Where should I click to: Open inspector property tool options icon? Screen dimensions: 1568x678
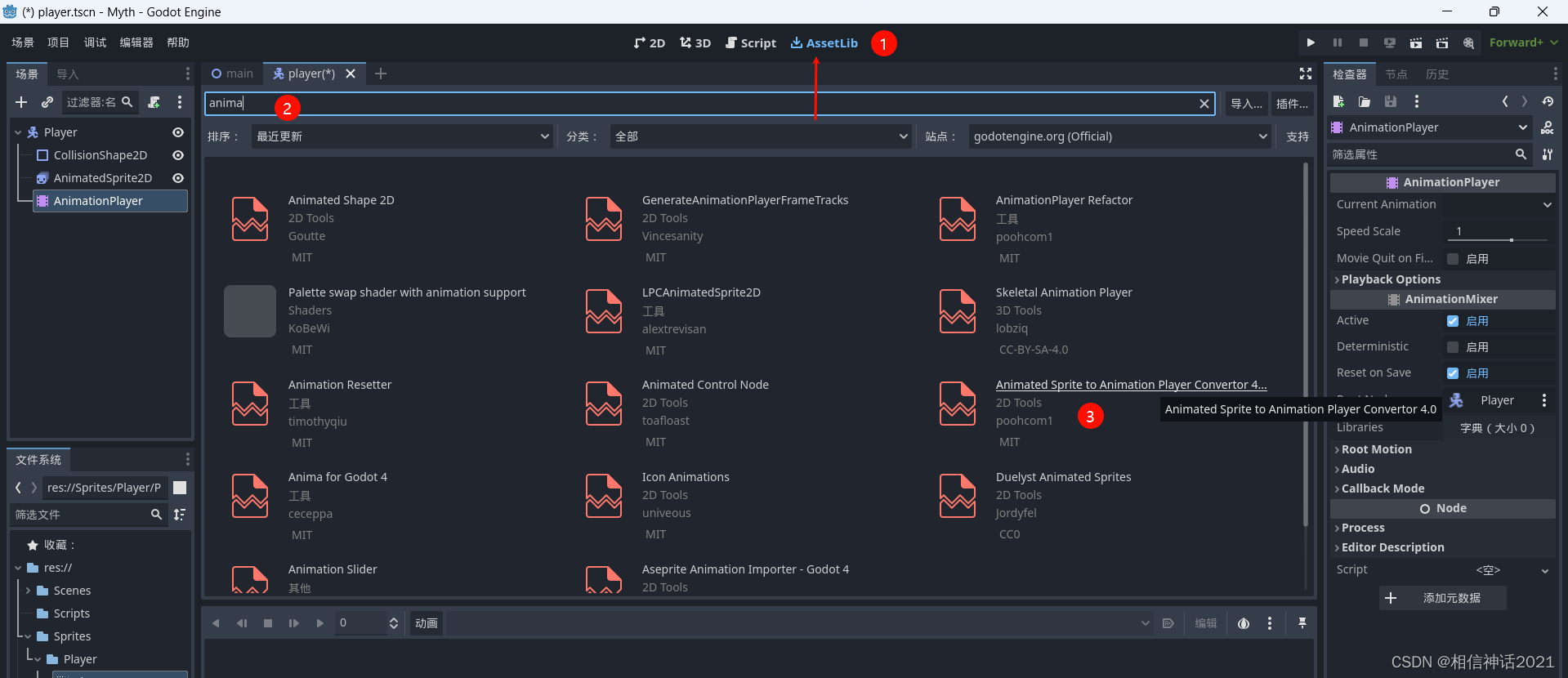tap(1548, 154)
